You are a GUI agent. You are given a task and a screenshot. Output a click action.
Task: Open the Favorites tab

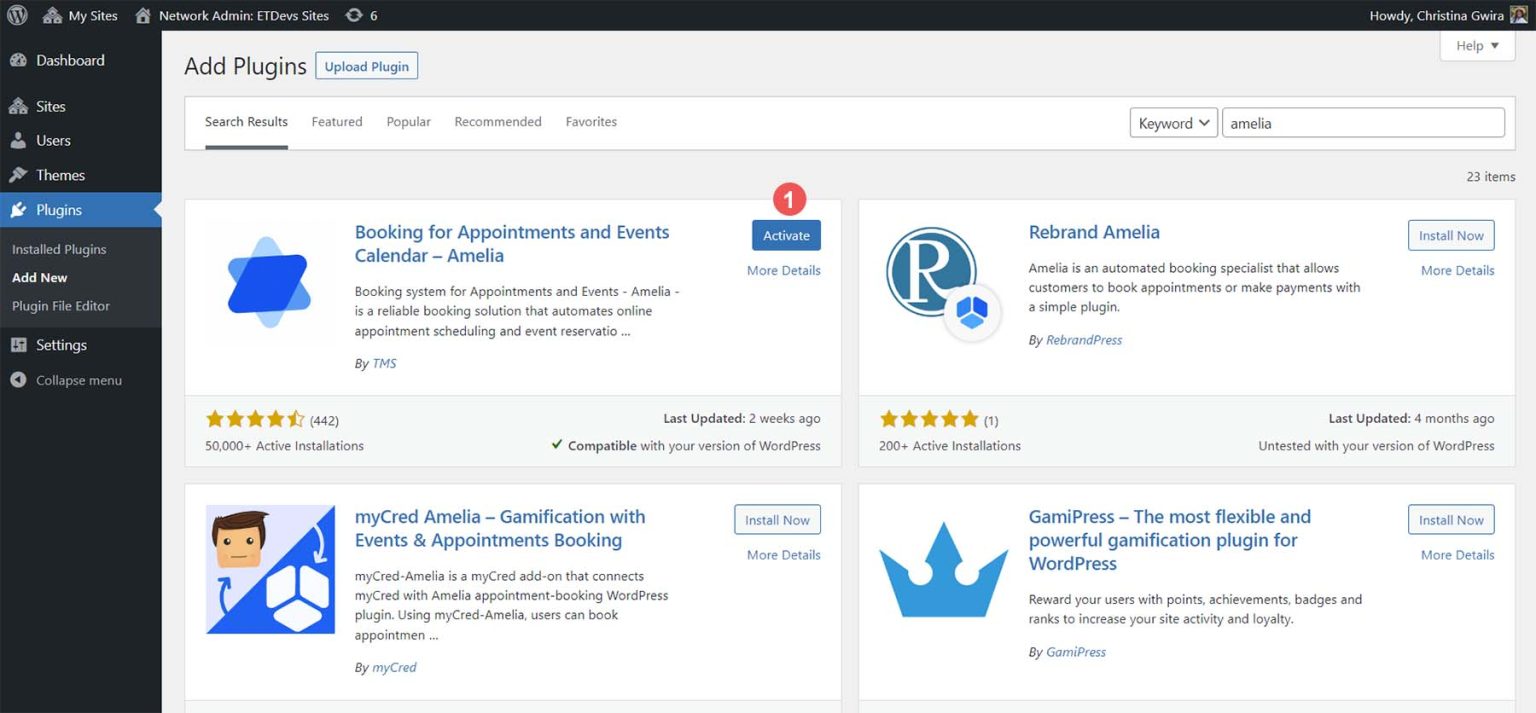tap(591, 121)
